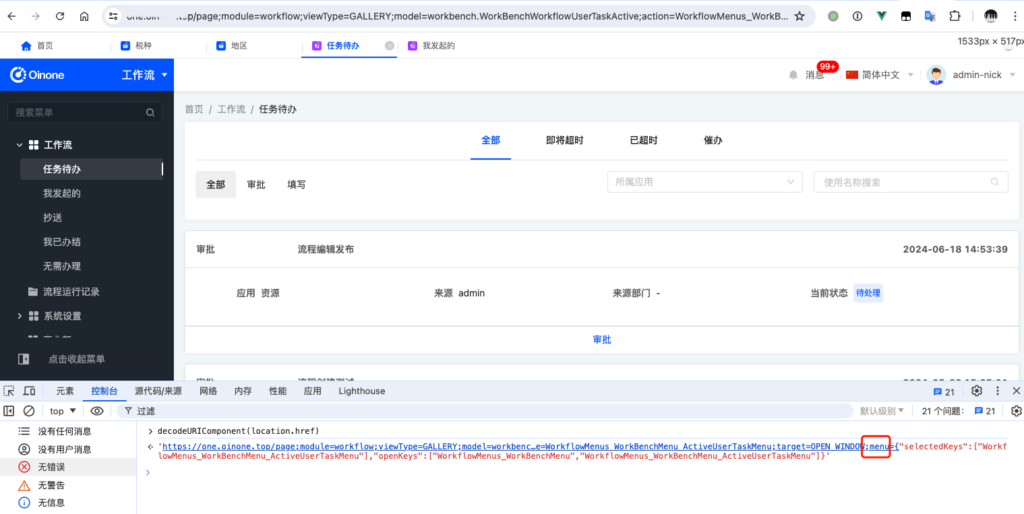Open the Vue devtools extension icon
The height and width of the screenshot is (514, 1024).
(x=882, y=16)
